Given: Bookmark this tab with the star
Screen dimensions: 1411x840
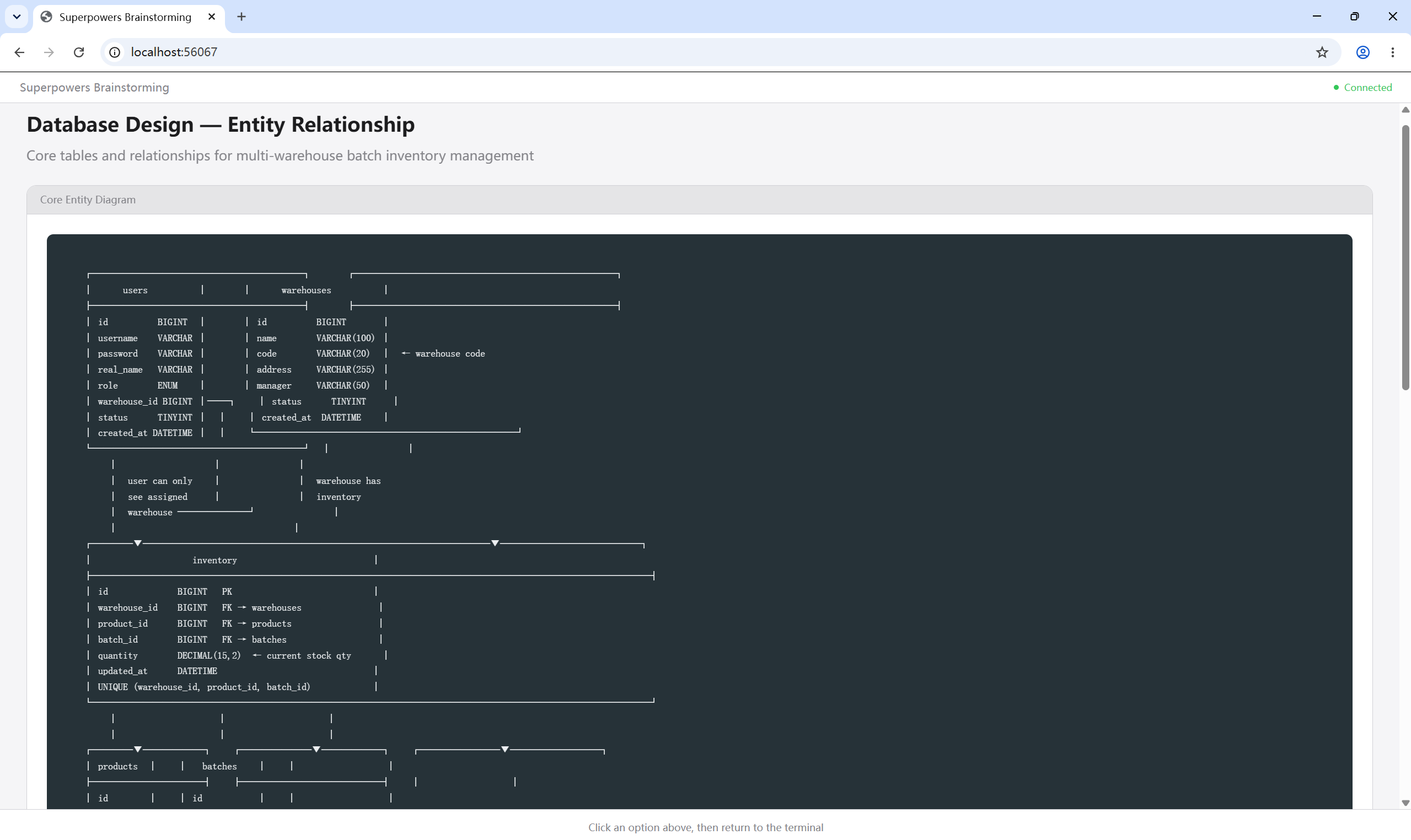Looking at the screenshot, I should [x=1322, y=52].
